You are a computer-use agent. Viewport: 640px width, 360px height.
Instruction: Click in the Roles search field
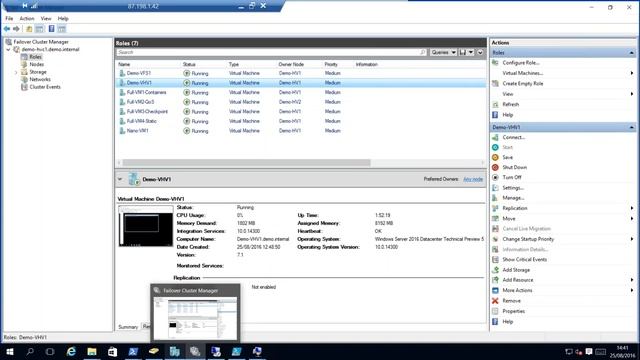[268, 52]
